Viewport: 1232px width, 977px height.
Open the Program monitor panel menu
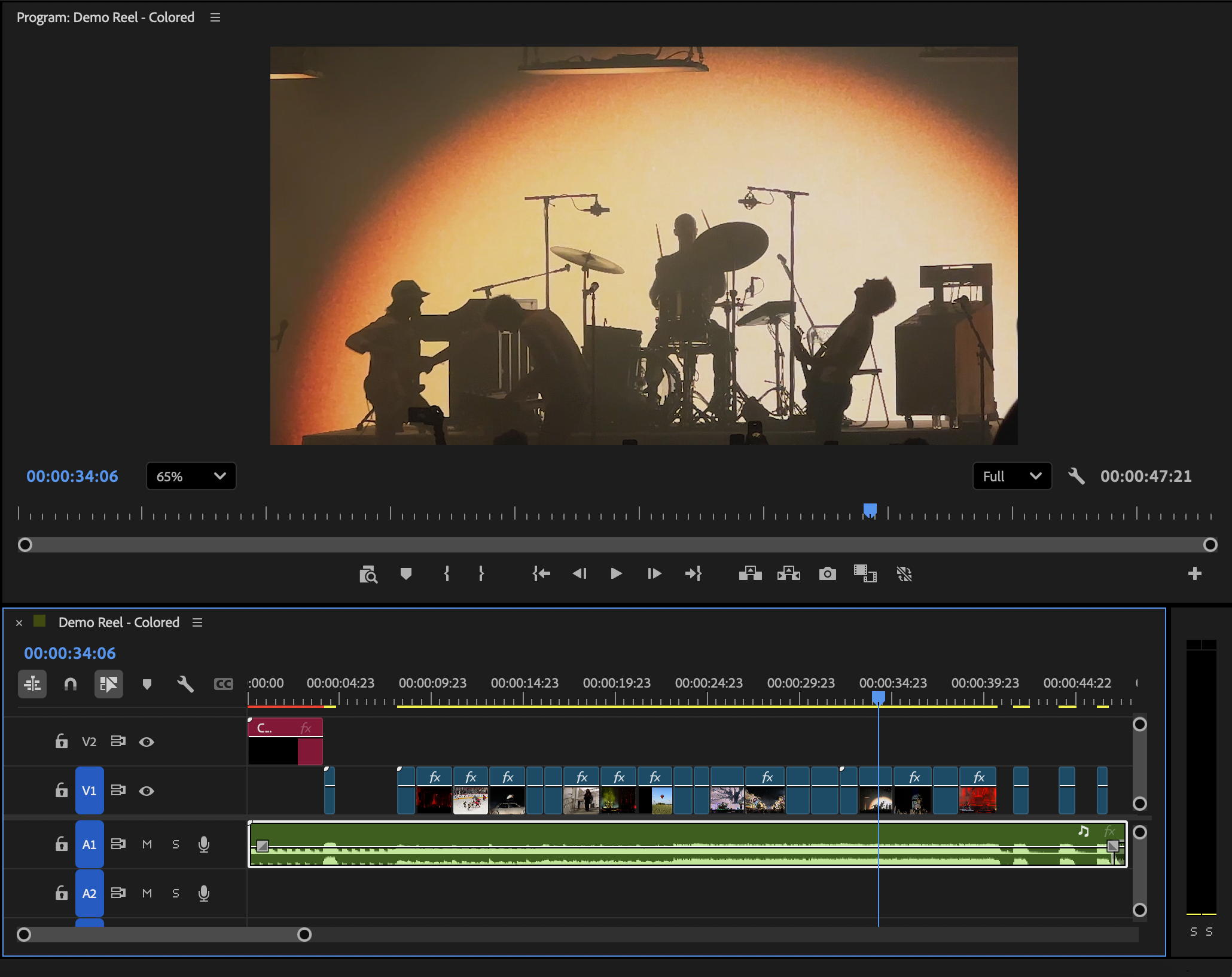tap(215, 18)
